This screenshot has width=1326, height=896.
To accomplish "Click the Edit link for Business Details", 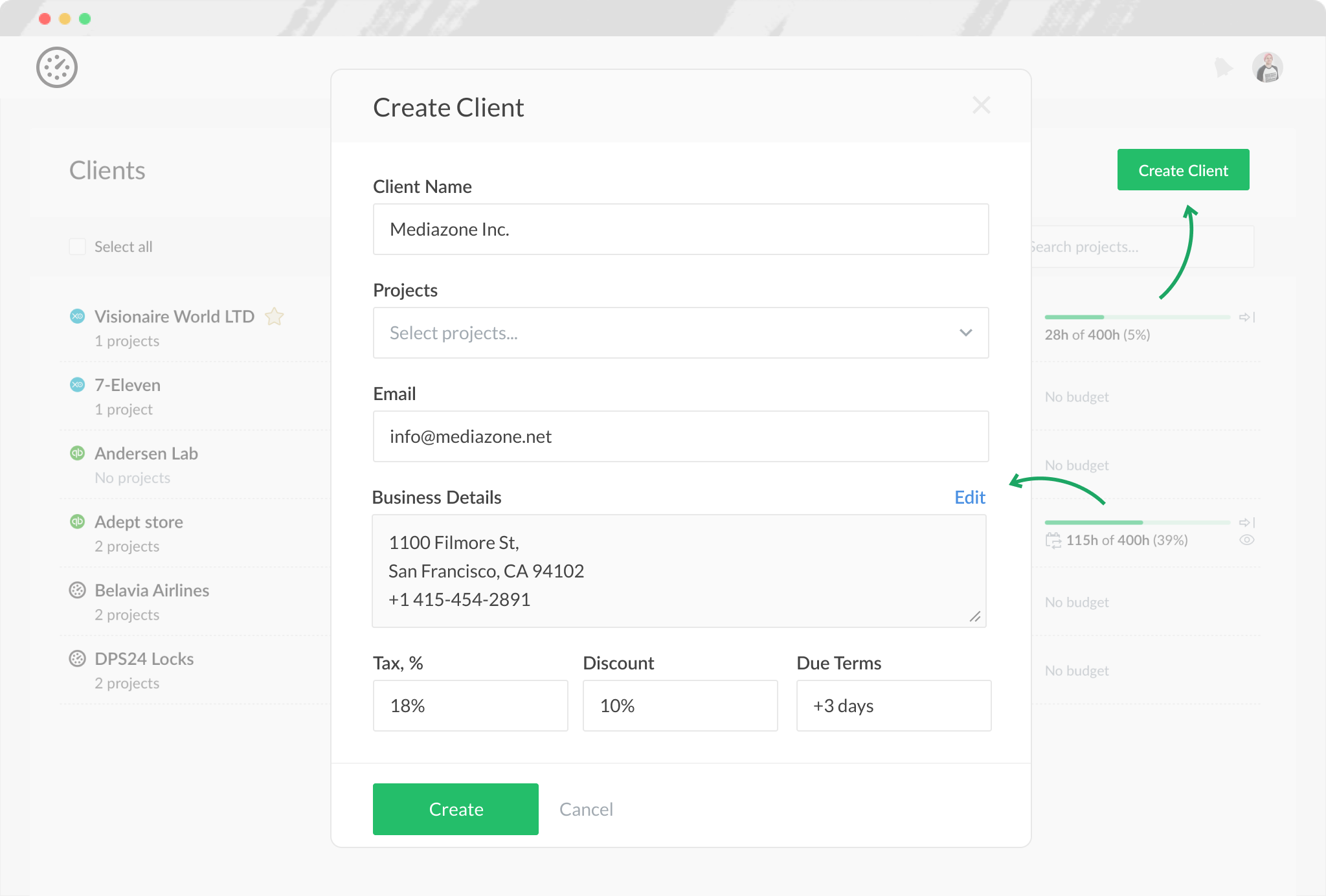I will [969, 497].
